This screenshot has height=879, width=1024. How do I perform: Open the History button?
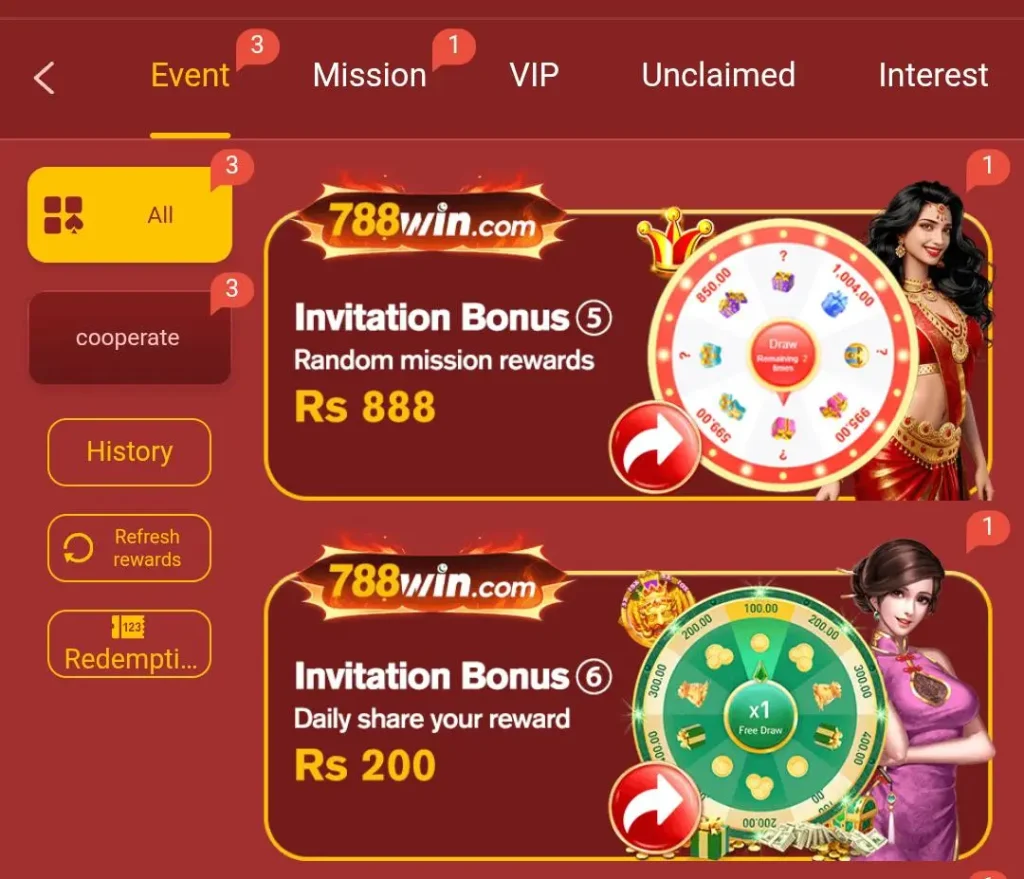tap(129, 452)
